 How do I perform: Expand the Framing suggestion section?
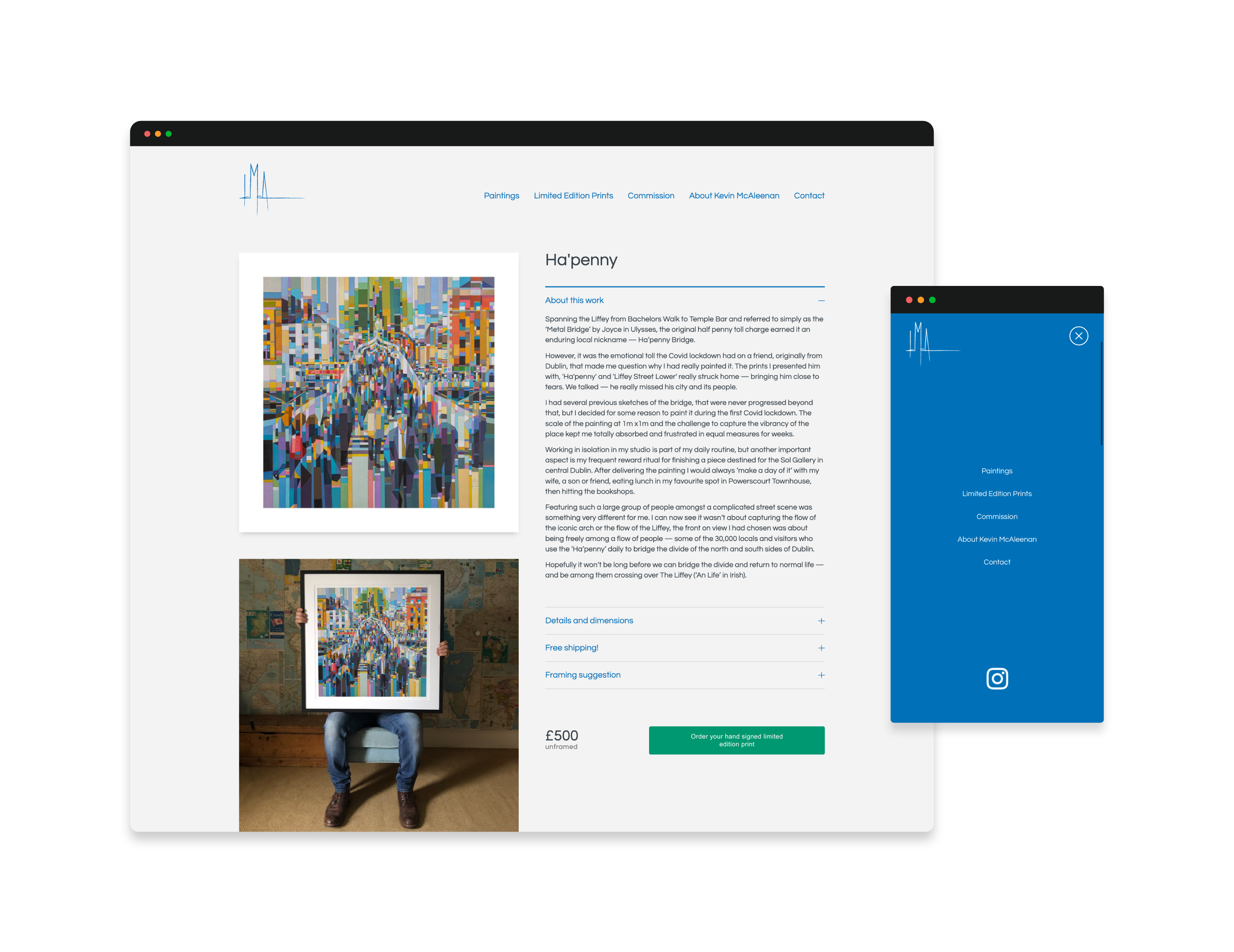click(582, 675)
